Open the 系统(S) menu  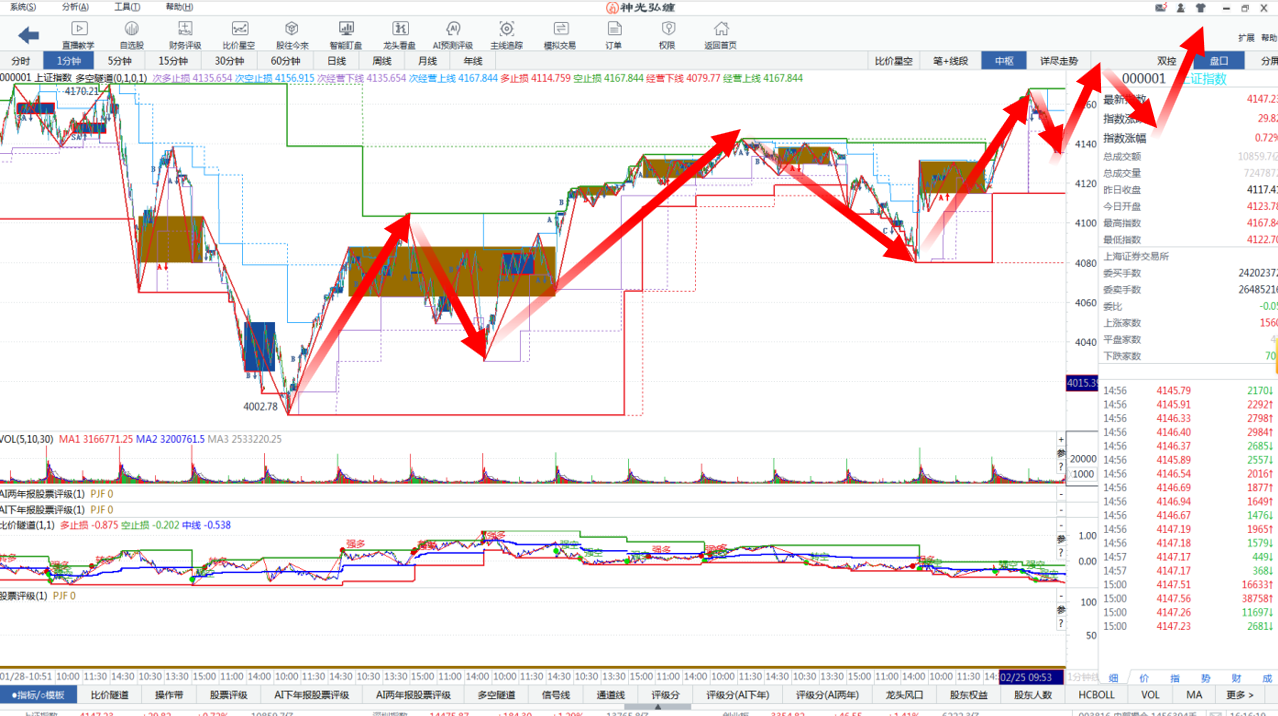tap(23, 7)
